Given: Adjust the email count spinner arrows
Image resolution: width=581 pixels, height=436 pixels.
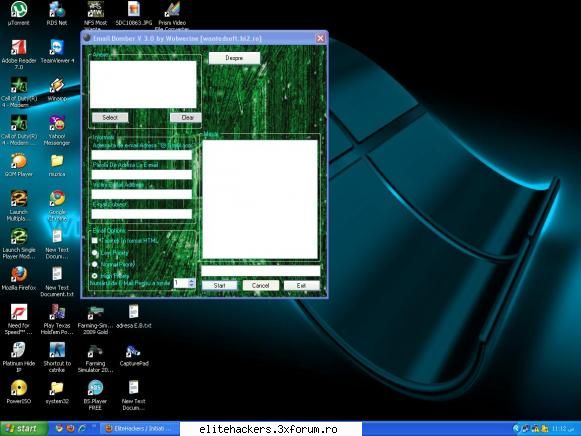Looking at the screenshot, I should (x=191, y=283).
